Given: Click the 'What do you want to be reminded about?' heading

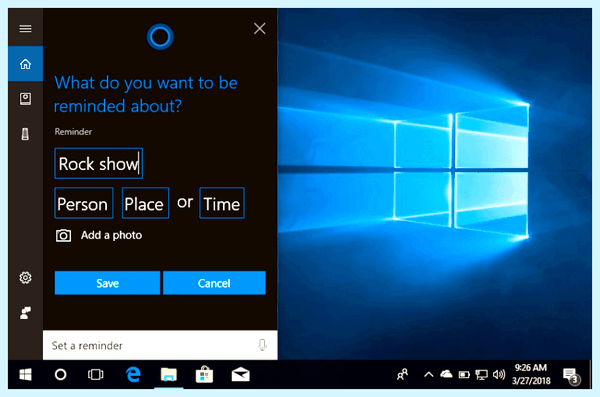Looking at the screenshot, I should 146,94.
